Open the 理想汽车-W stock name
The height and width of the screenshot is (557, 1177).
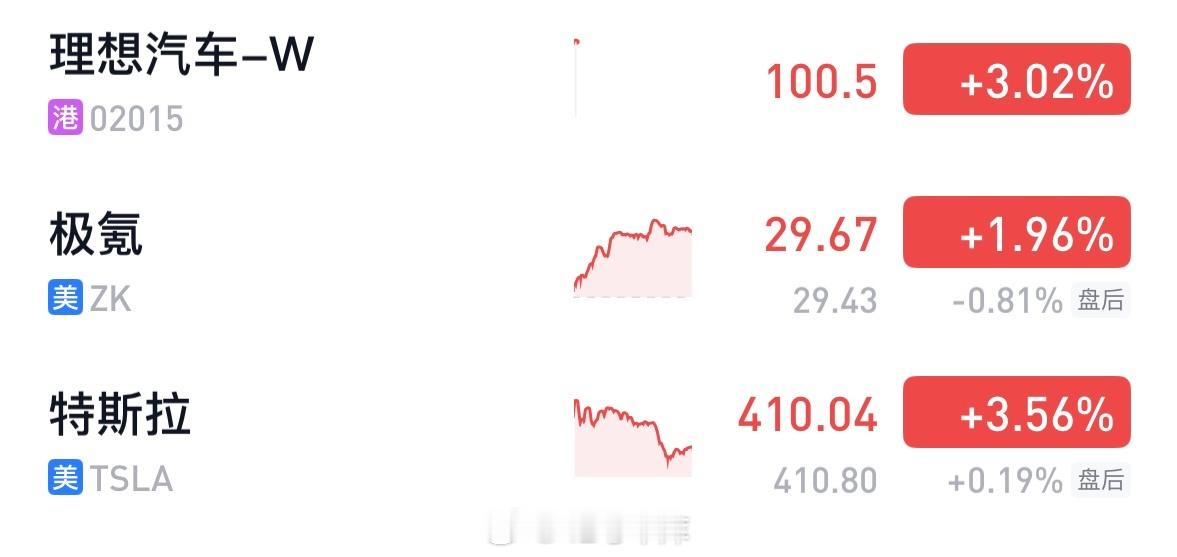point(181,54)
